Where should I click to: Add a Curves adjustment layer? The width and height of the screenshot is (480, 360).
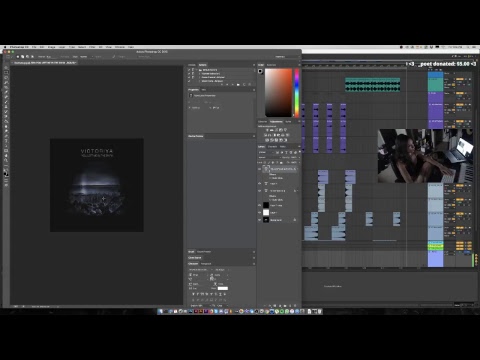tap(276, 130)
